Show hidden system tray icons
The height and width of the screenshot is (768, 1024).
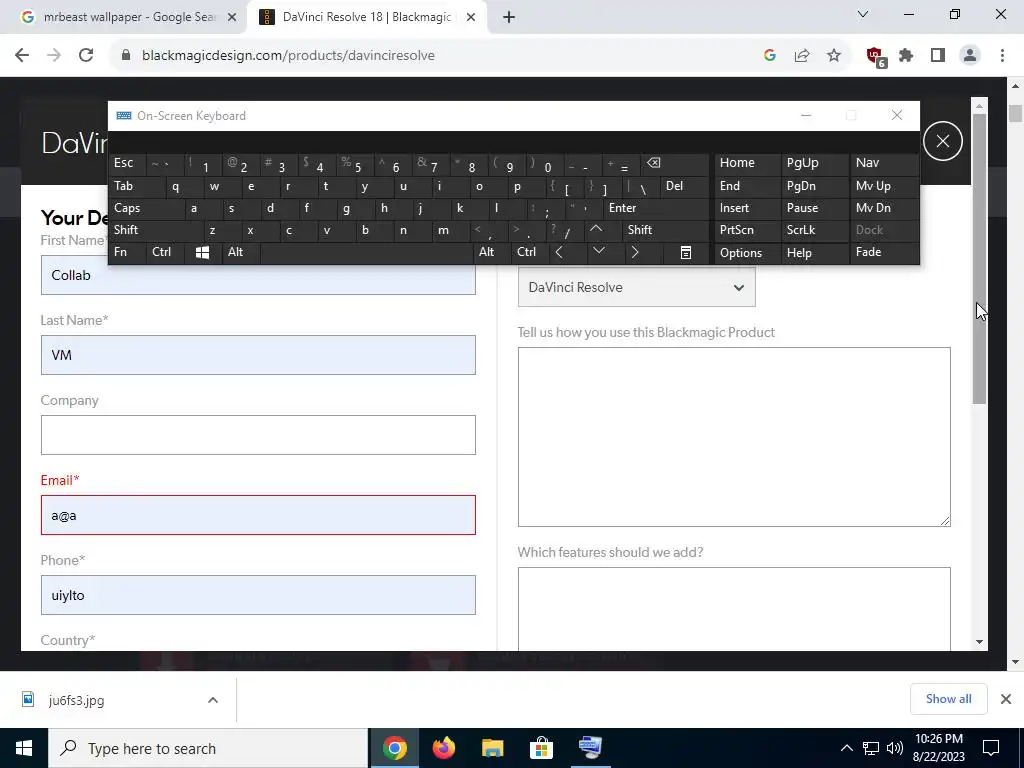click(846, 748)
